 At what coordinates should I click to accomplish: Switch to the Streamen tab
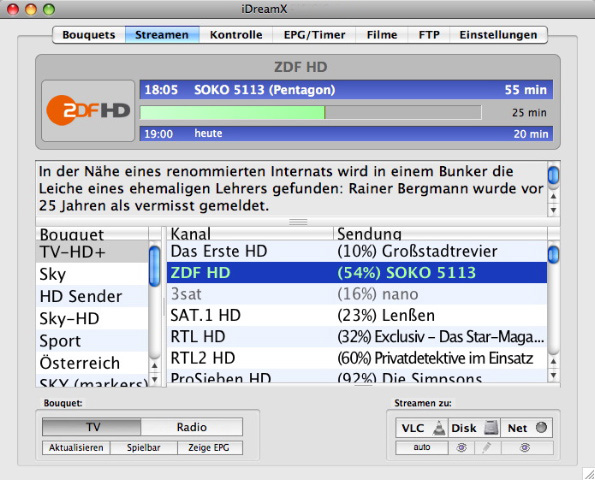pyautogui.click(x=162, y=35)
